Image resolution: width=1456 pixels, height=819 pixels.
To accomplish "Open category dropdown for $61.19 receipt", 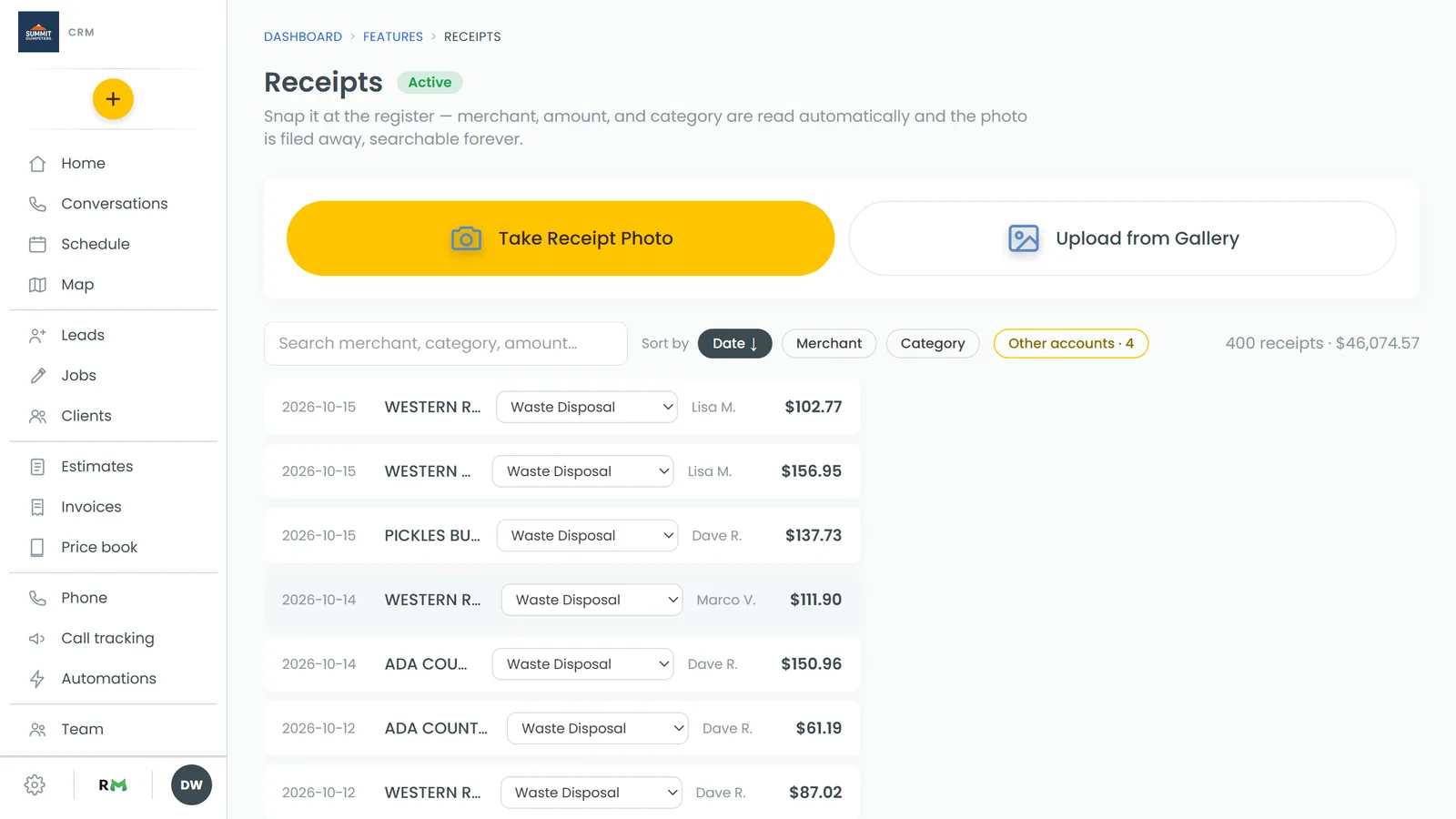I will pos(598,729).
